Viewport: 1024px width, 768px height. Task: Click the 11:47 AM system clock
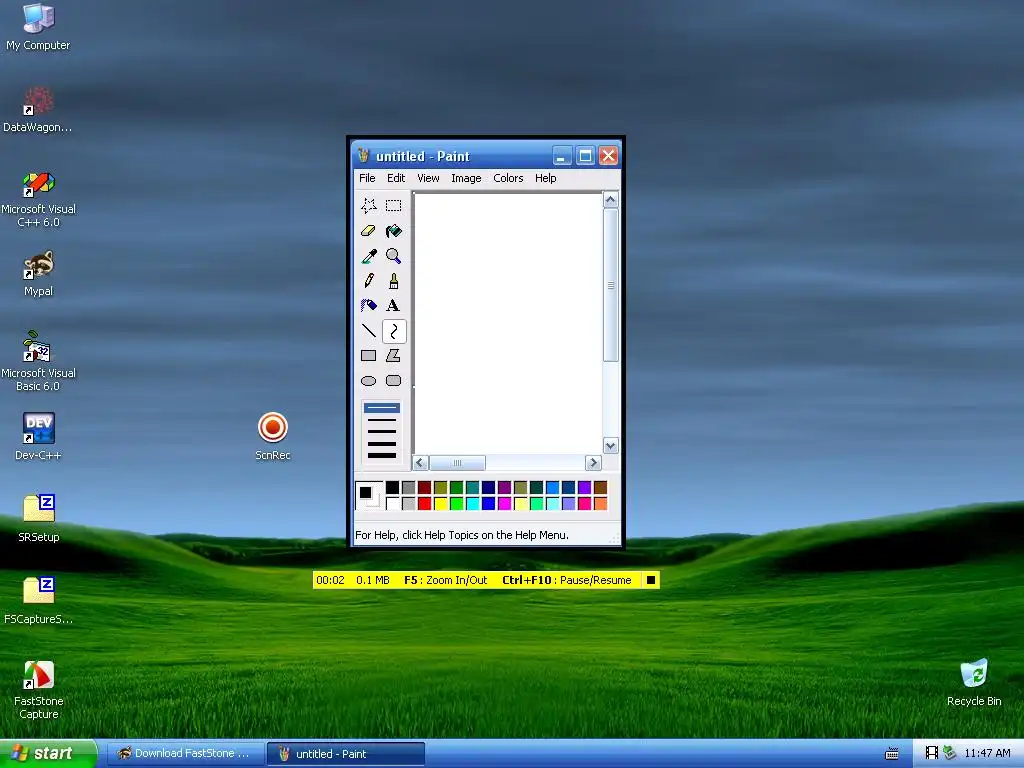coord(987,754)
